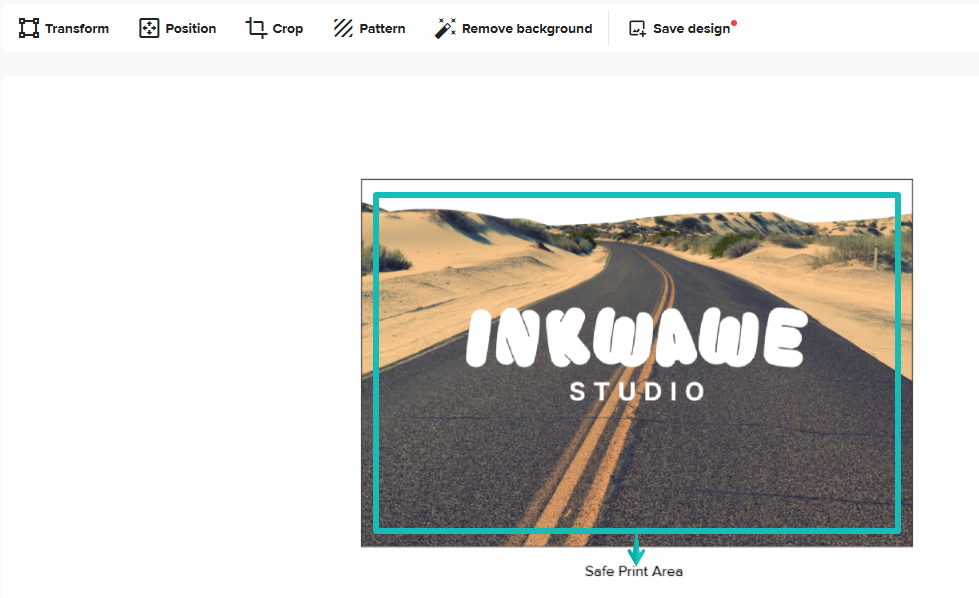Viewport: 979px width, 598px height.
Task: Click the Remove background text label
Action: 527,29
